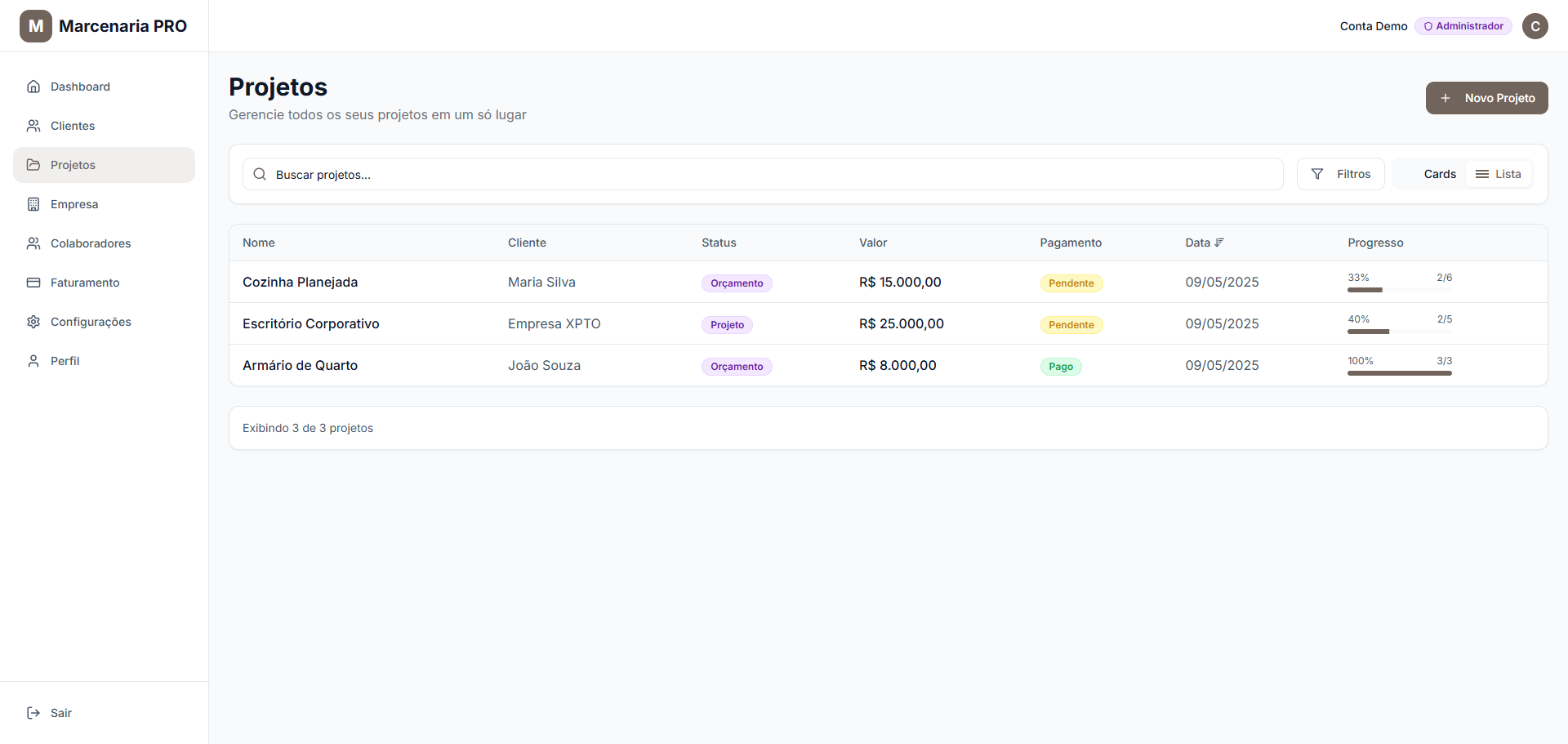Click the date in Armário de Quarto row
Image resolution: width=1568 pixels, height=744 pixels.
click(1222, 365)
